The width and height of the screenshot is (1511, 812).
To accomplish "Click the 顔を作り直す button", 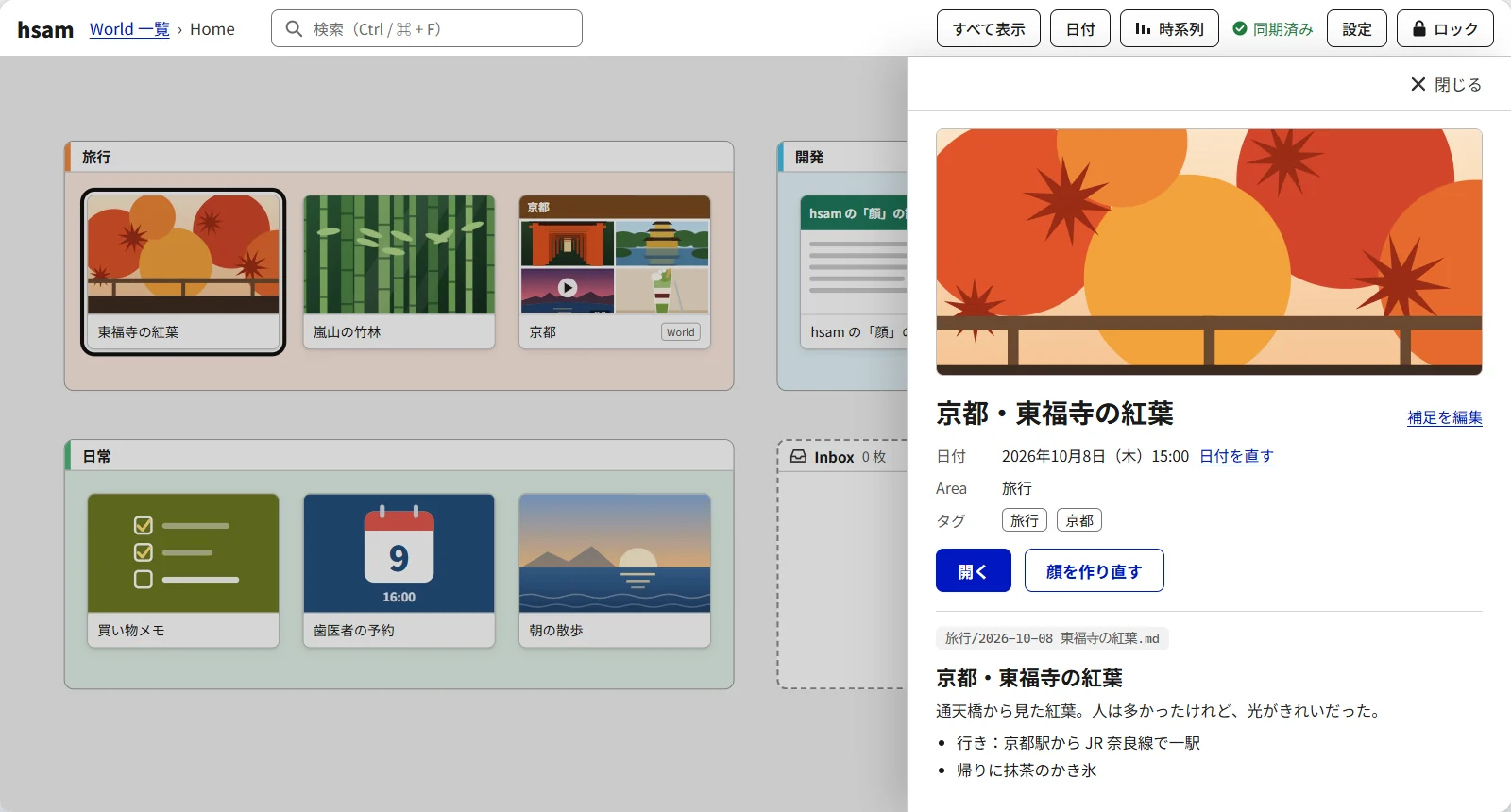I will click(1095, 570).
